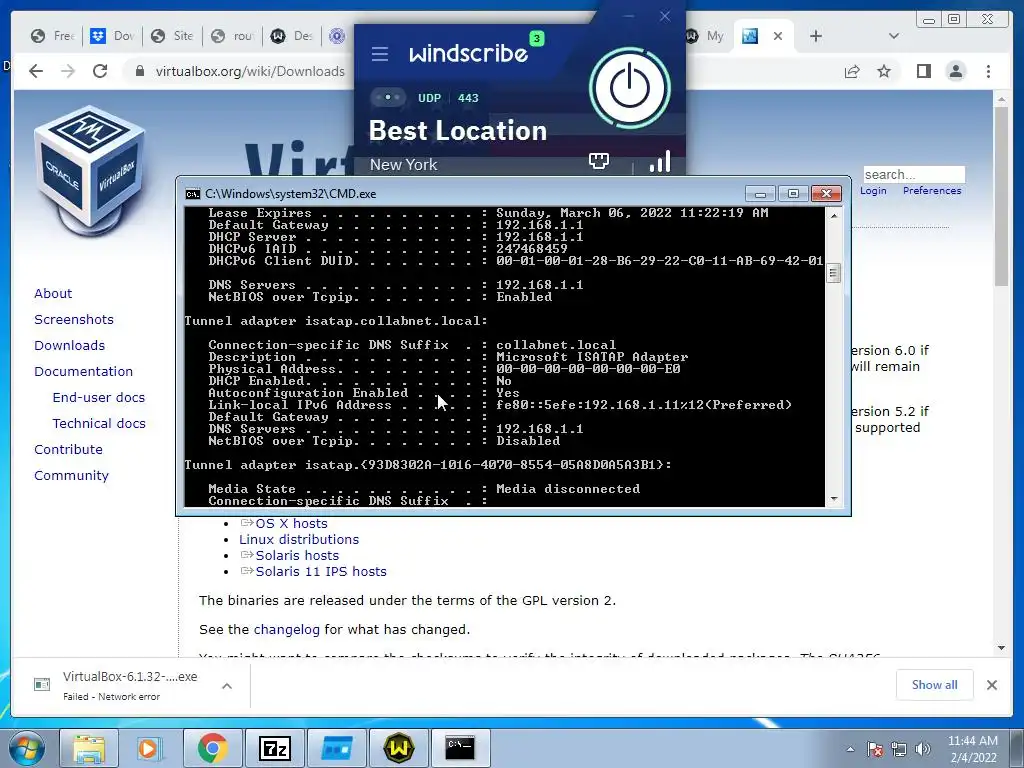The height and width of the screenshot is (768, 1024).
Task: Click the UDP protocol label in Windscribe
Action: [x=429, y=98]
